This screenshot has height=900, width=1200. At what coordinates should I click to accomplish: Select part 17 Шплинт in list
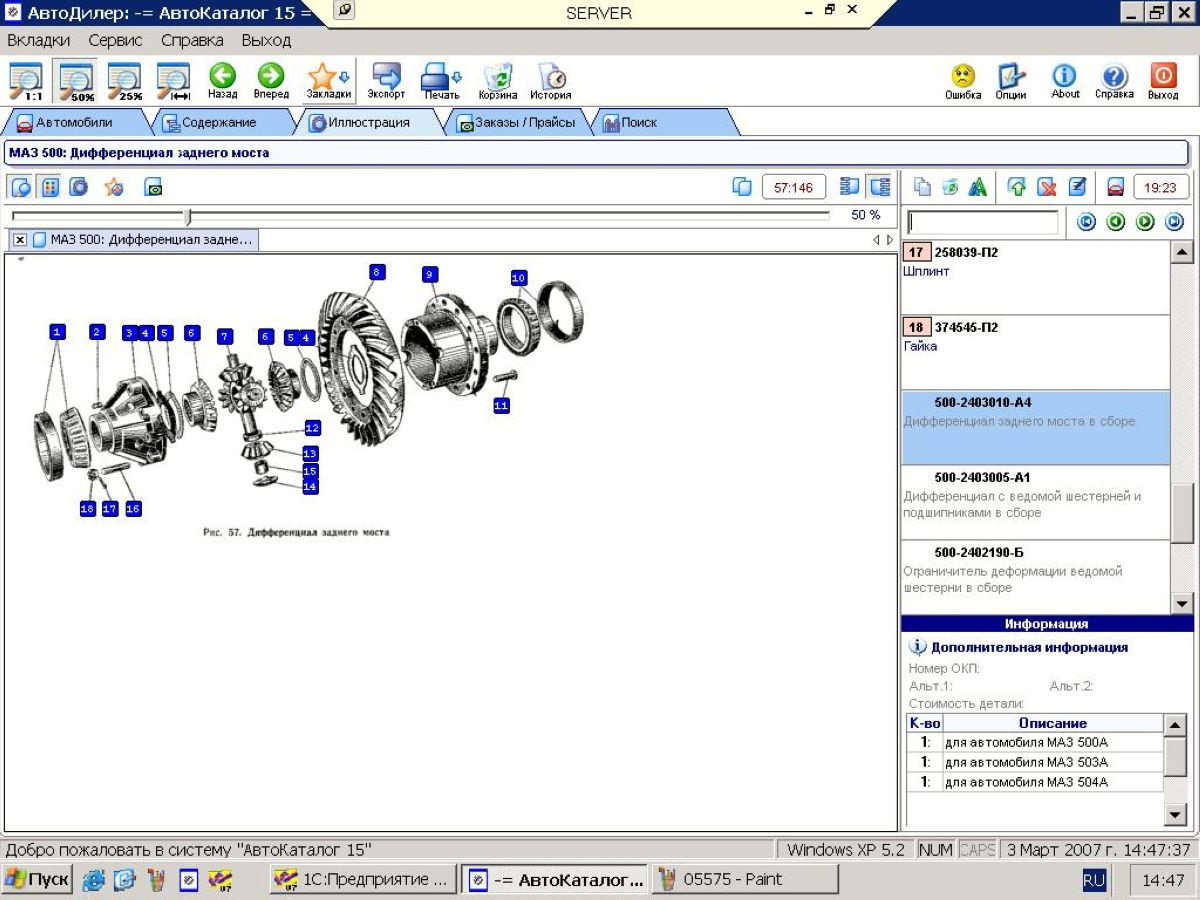[x=1035, y=277]
